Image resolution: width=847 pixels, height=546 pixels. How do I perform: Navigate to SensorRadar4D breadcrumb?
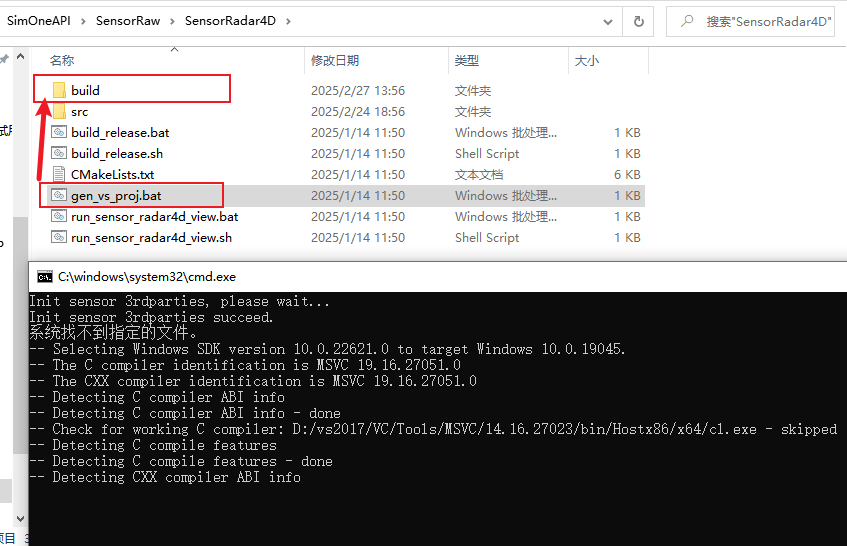pyautogui.click(x=230, y=21)
